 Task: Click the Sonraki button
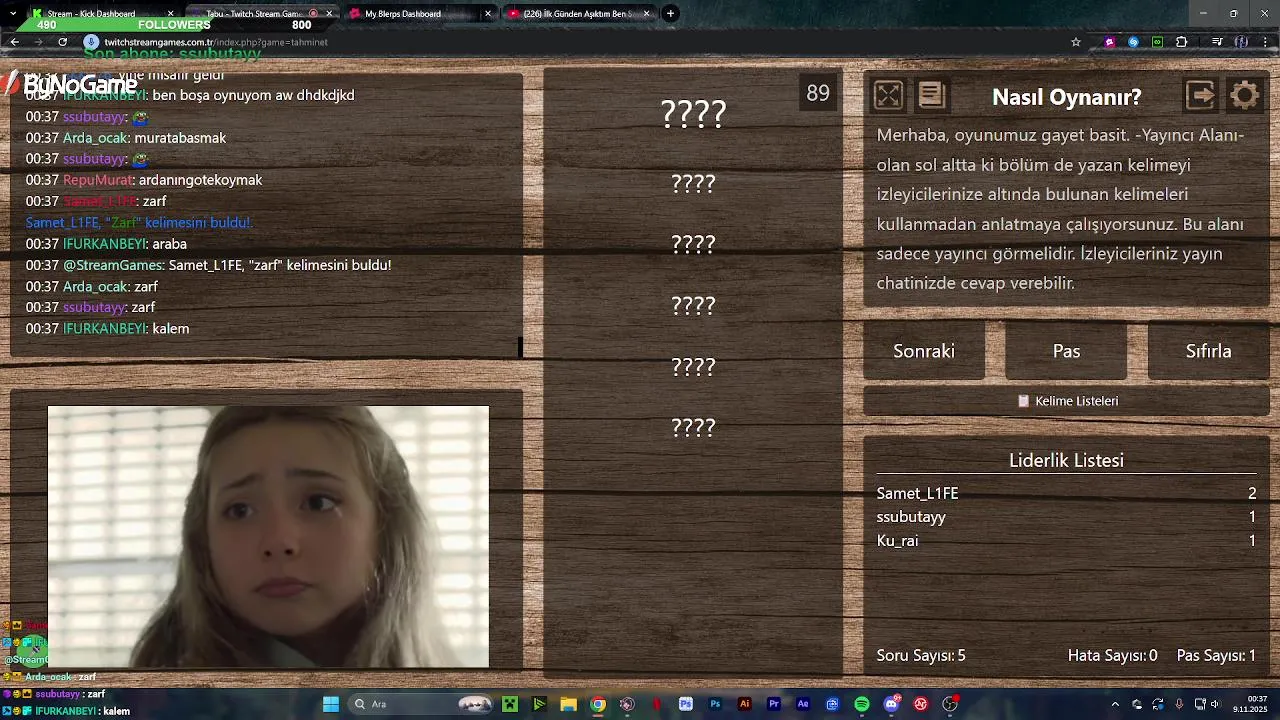point(924,351)
